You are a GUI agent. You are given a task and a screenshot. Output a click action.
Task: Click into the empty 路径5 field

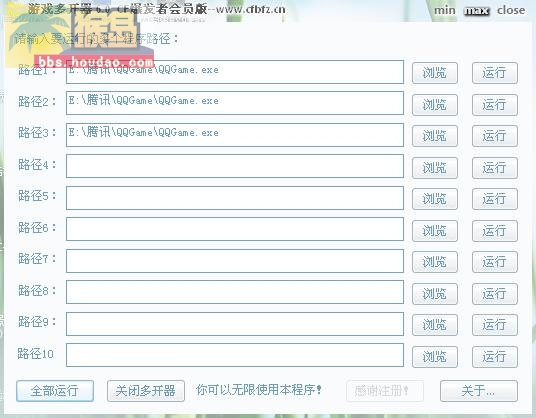pyautogui.click(x=235, y=198)
